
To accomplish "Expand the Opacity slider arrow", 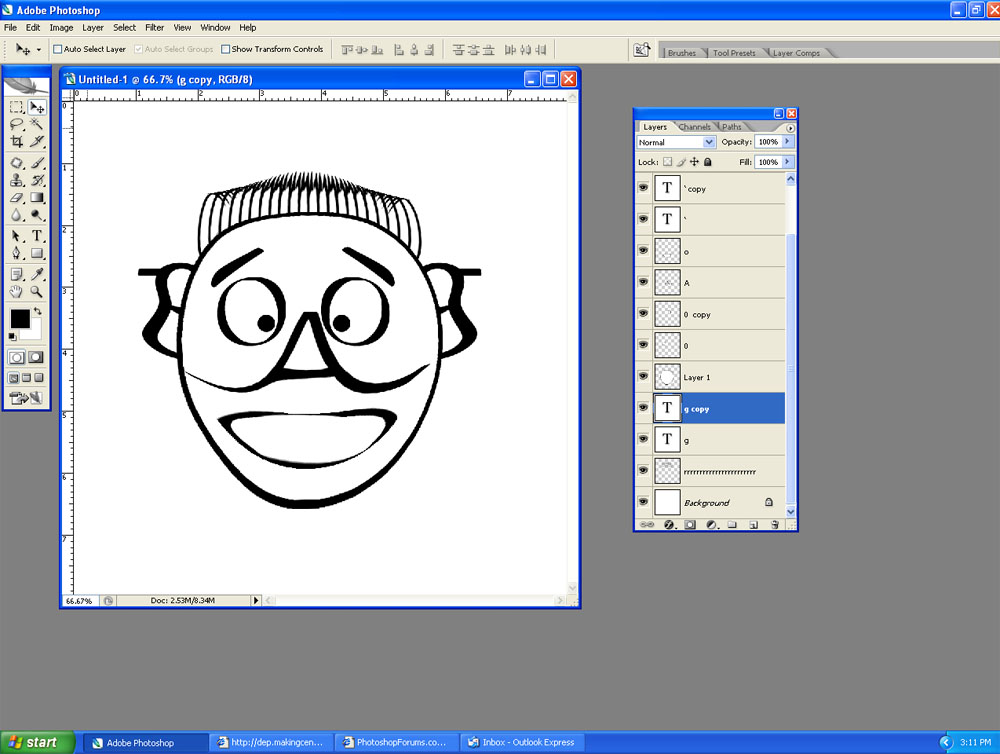I will pos(788,142).
